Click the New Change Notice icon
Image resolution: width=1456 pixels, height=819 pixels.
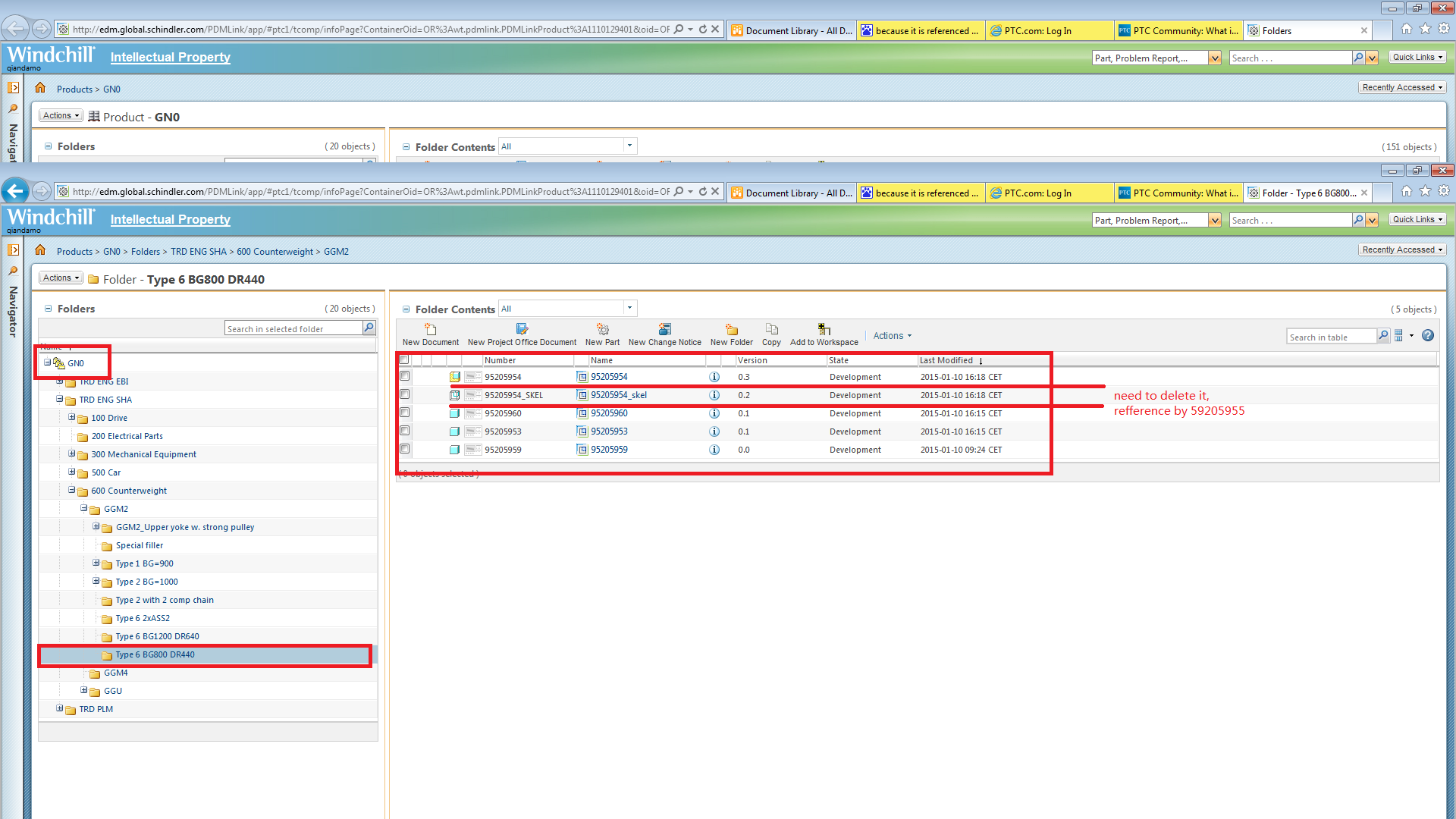pos(664,329)
